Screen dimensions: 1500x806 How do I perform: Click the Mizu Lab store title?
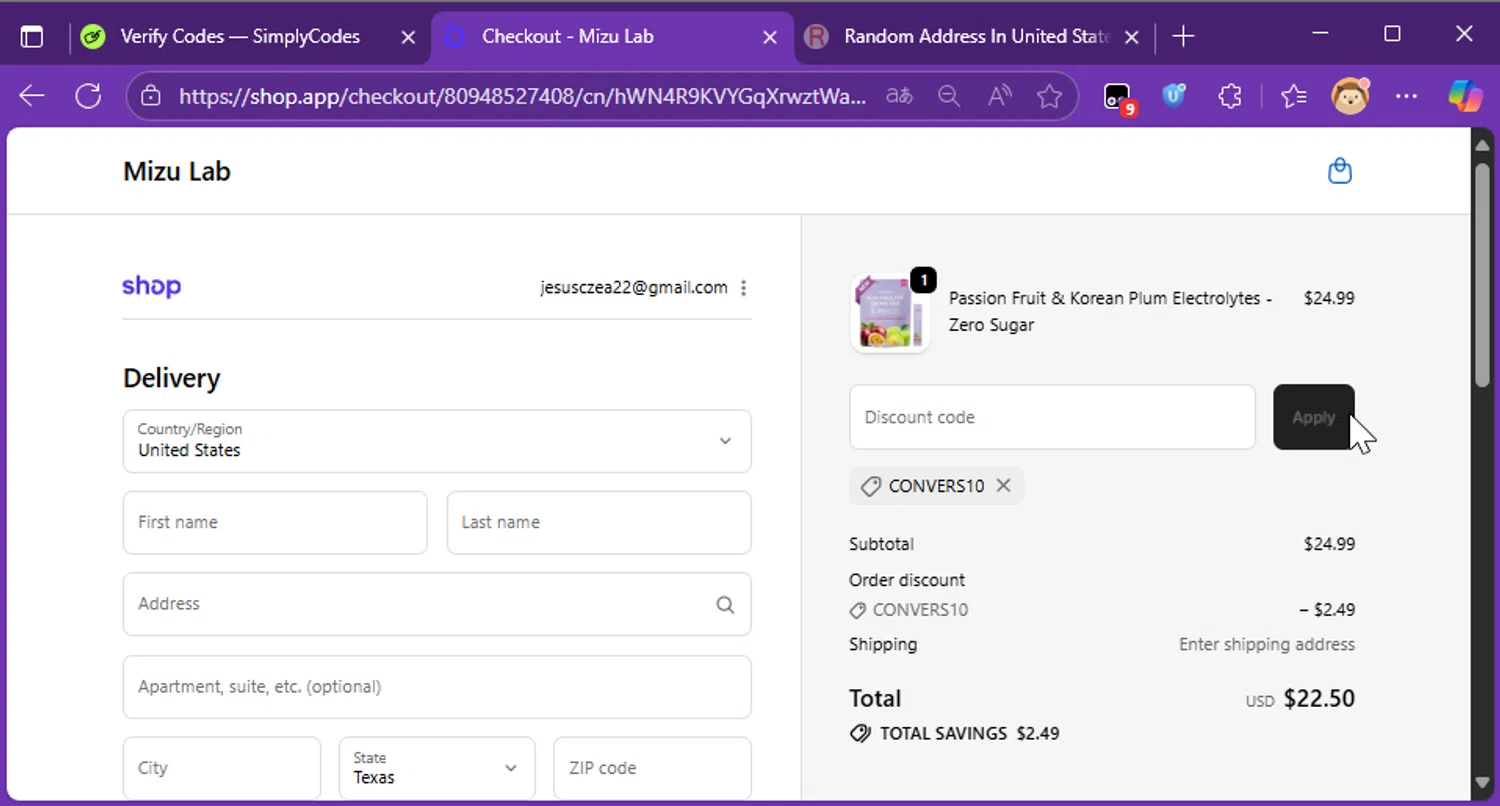[x=177, y=171]
